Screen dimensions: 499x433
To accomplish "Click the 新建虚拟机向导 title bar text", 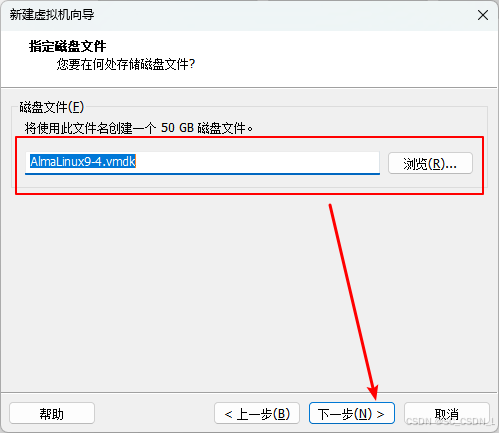I will click(52, 15).
